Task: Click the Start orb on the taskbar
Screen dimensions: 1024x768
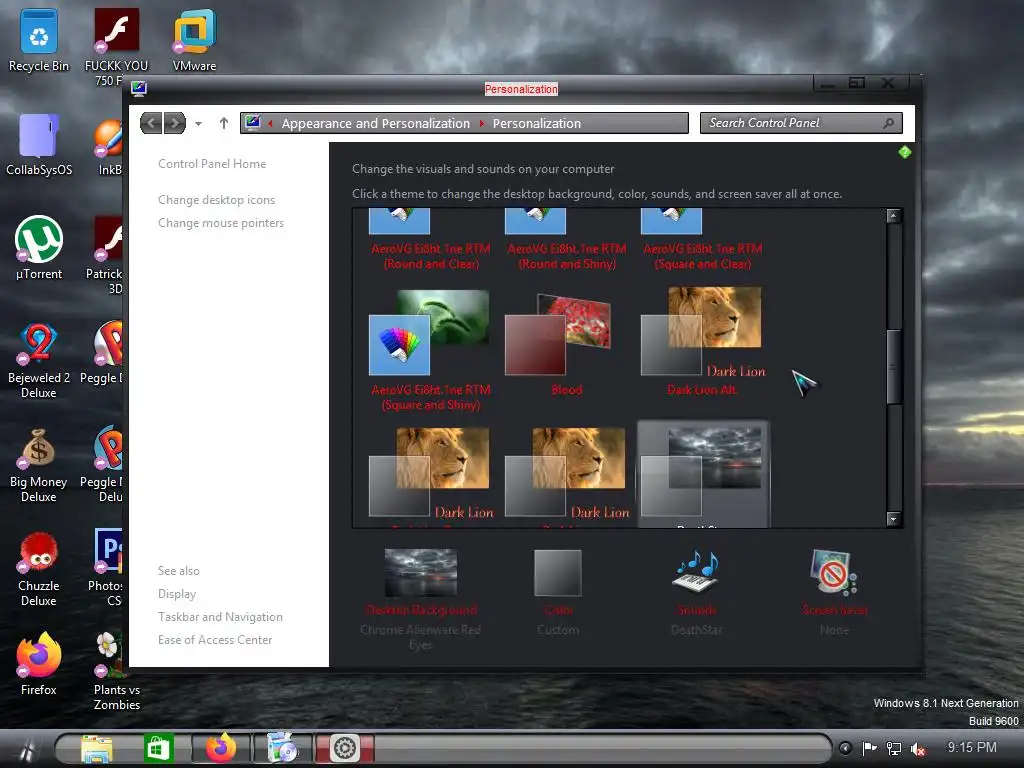Action: click(27, 748)
